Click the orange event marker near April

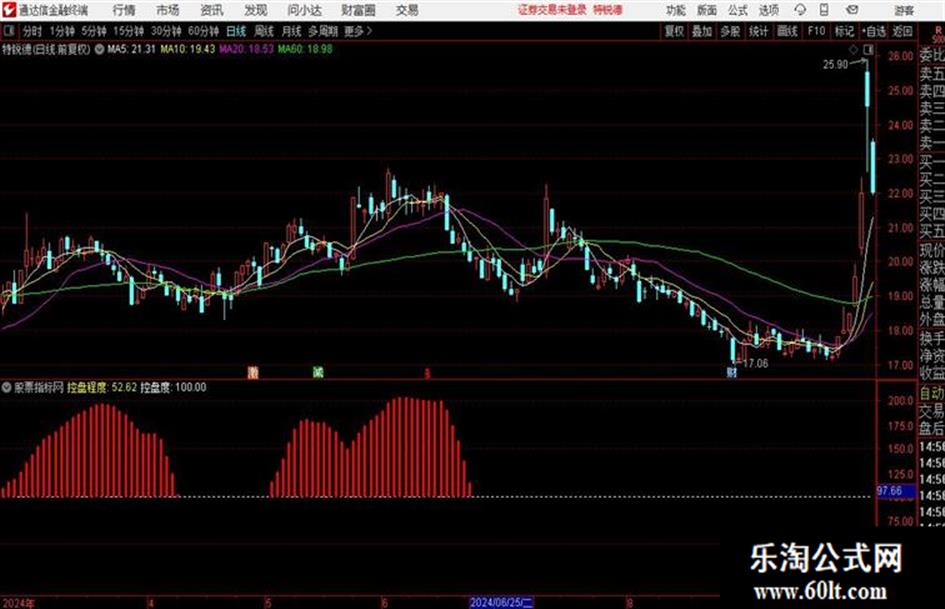(253, 372)
